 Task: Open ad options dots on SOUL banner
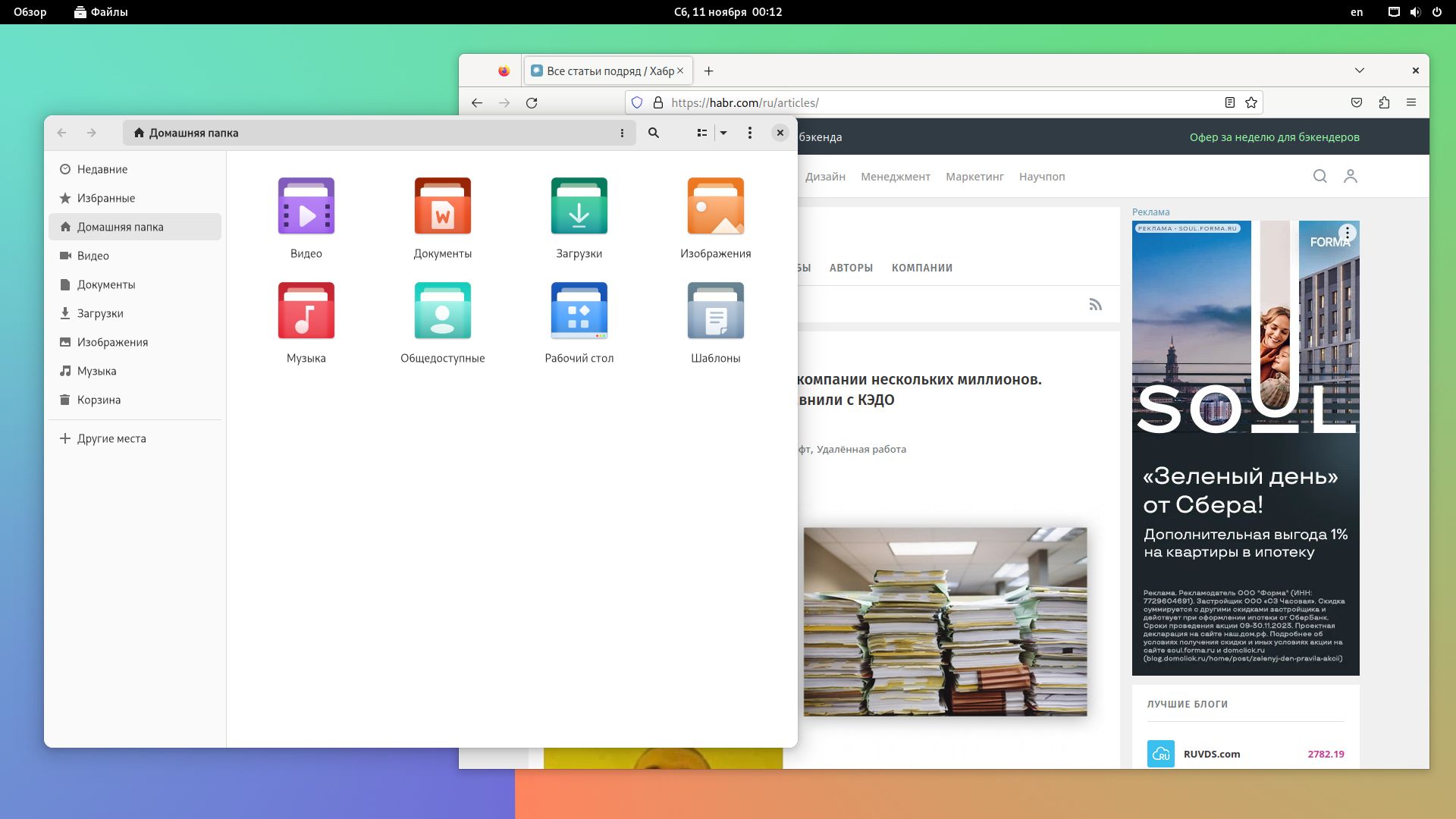pos(1348,233)
